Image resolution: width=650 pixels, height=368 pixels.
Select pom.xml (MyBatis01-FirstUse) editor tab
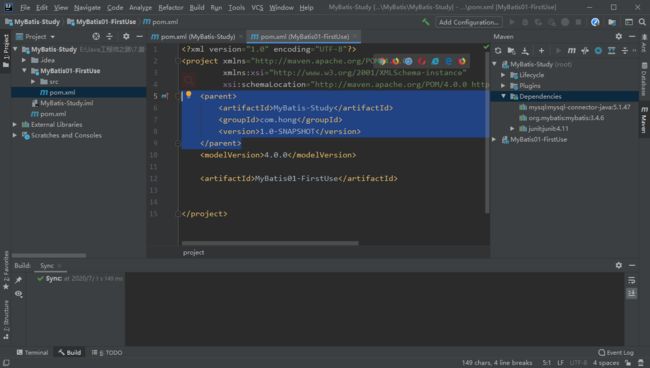pyautogui.click(x=304, y=36)
